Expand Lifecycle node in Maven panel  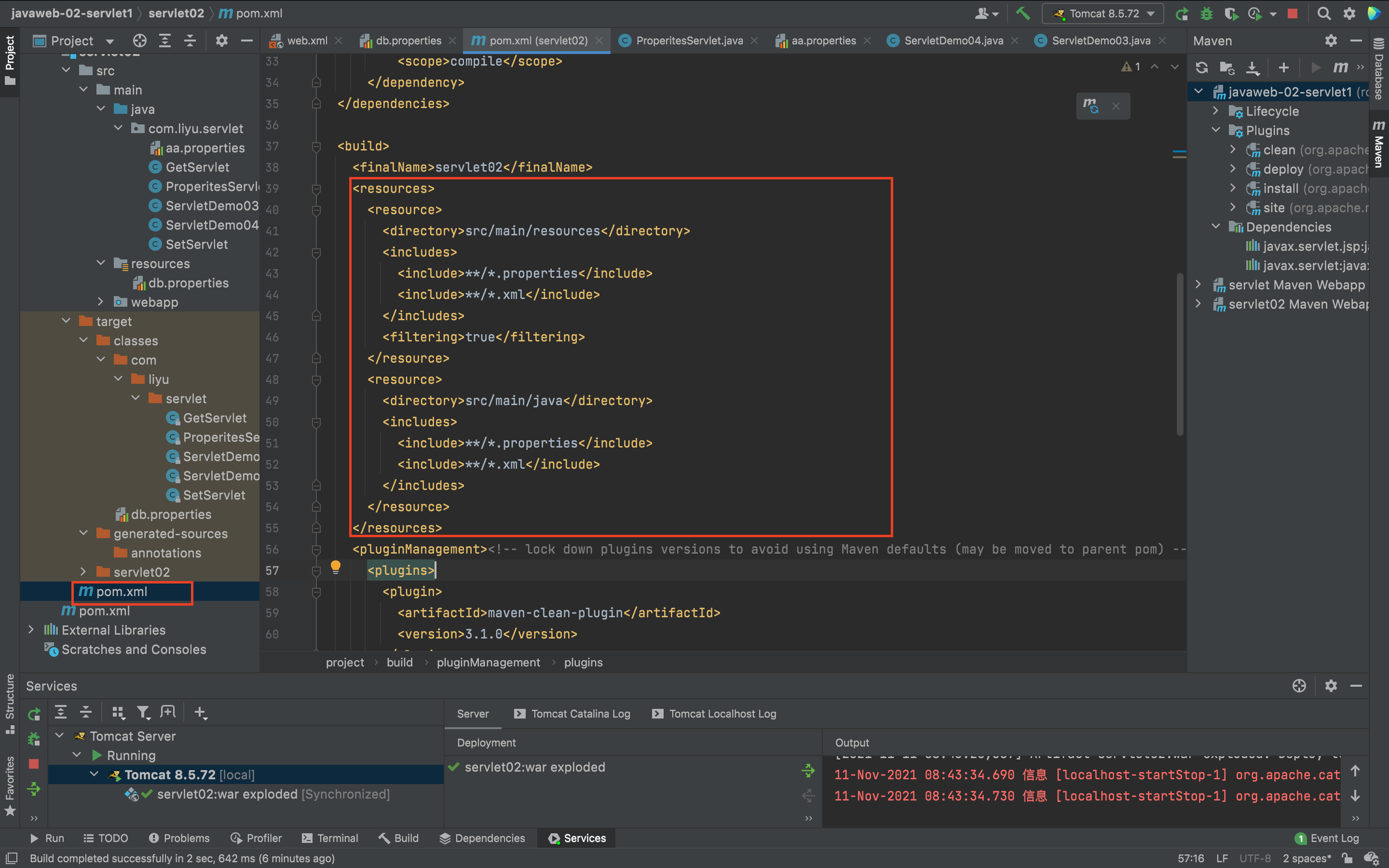click(x=1216, y=111)
